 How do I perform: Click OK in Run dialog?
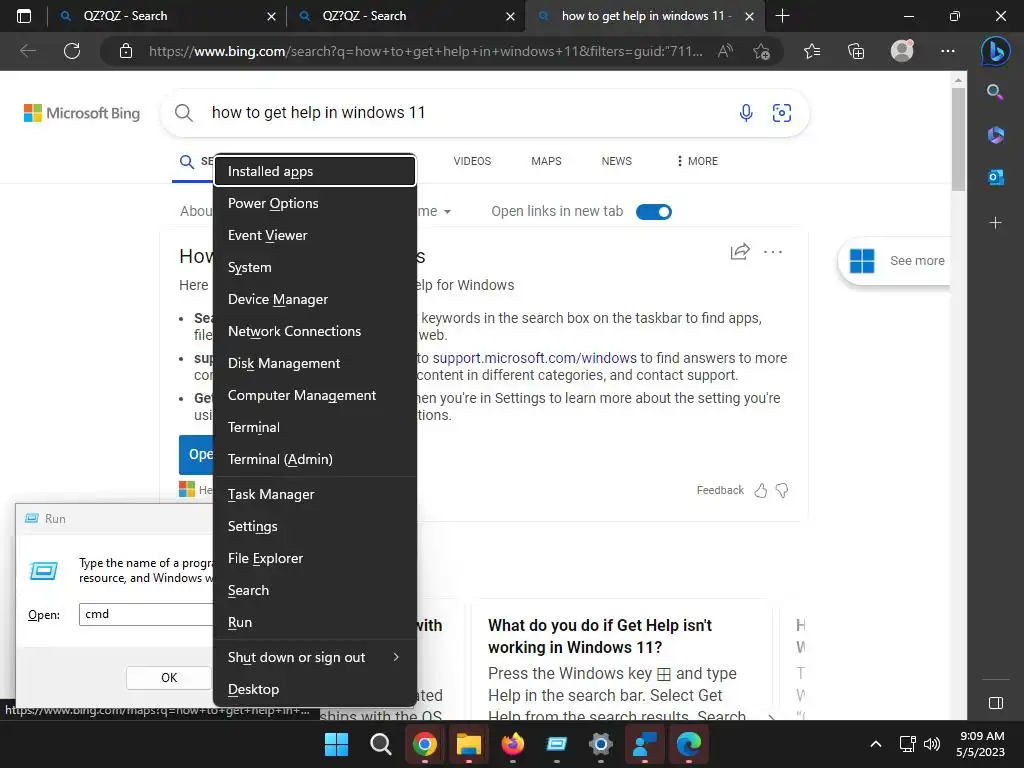coord(168,678)
